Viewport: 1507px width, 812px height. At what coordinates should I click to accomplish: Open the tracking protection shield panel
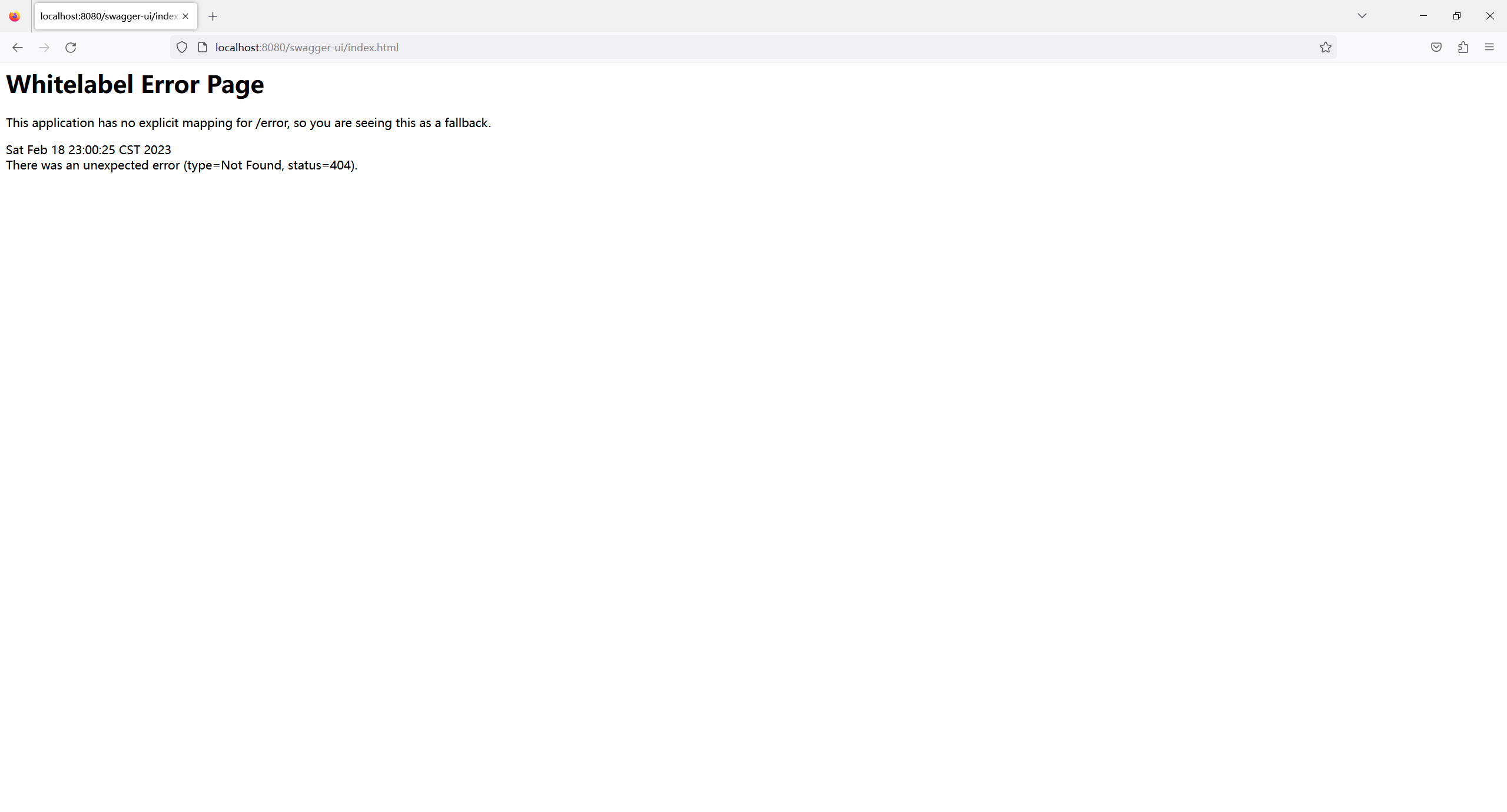tap(181, 47)
